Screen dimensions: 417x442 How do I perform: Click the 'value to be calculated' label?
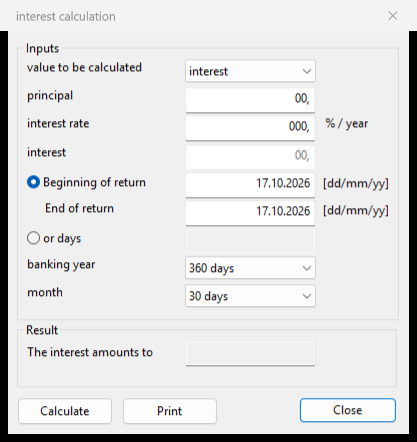[x=84, y=67]
